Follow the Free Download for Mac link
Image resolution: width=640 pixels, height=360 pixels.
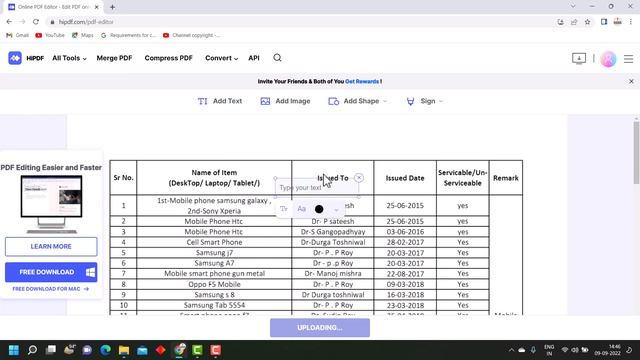[51, 289]
